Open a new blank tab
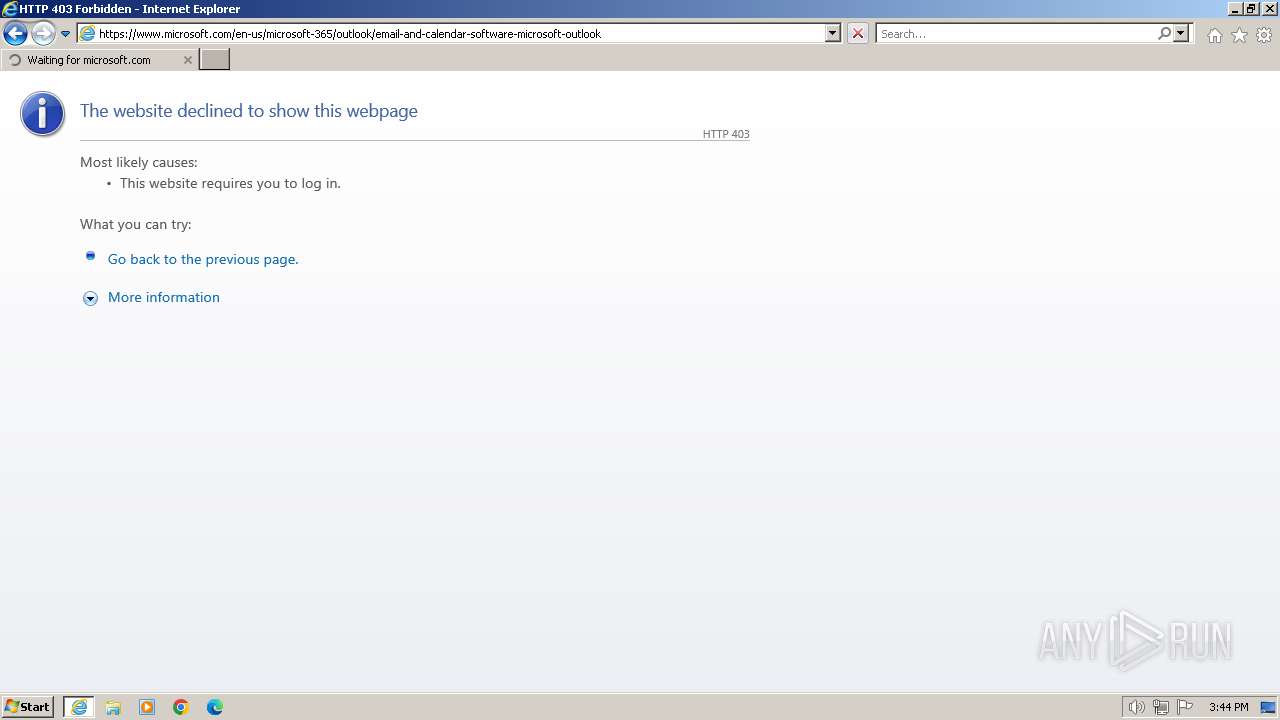 pos(215,60)
